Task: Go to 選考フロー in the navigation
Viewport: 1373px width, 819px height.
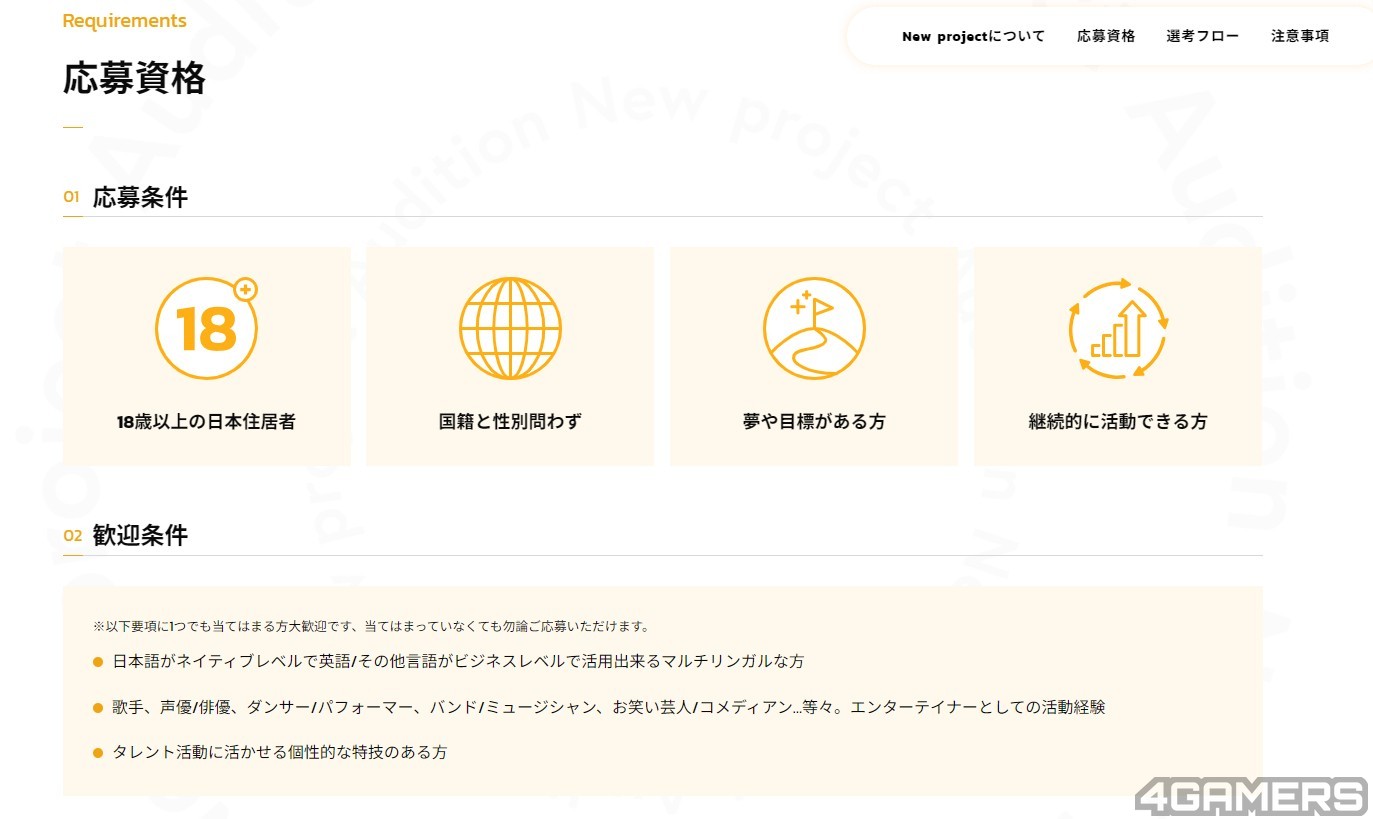Action: (x=1202, y=37)
